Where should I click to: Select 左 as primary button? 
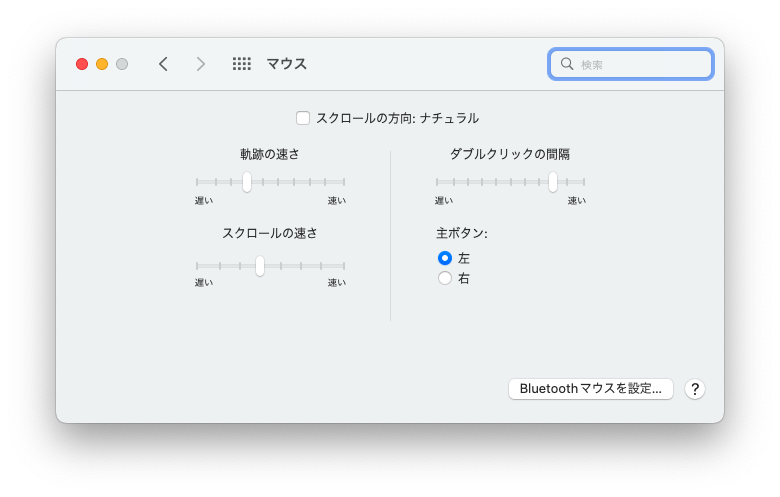(445, 258)
